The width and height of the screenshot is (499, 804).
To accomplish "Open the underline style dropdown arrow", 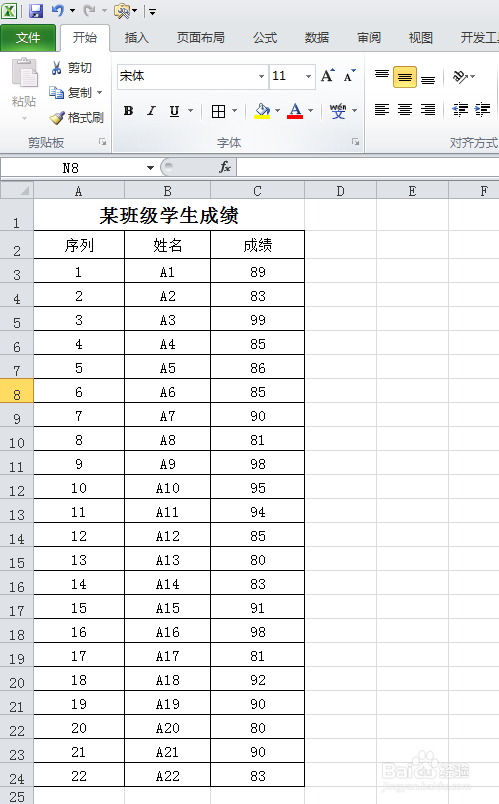I will [190, 111].
